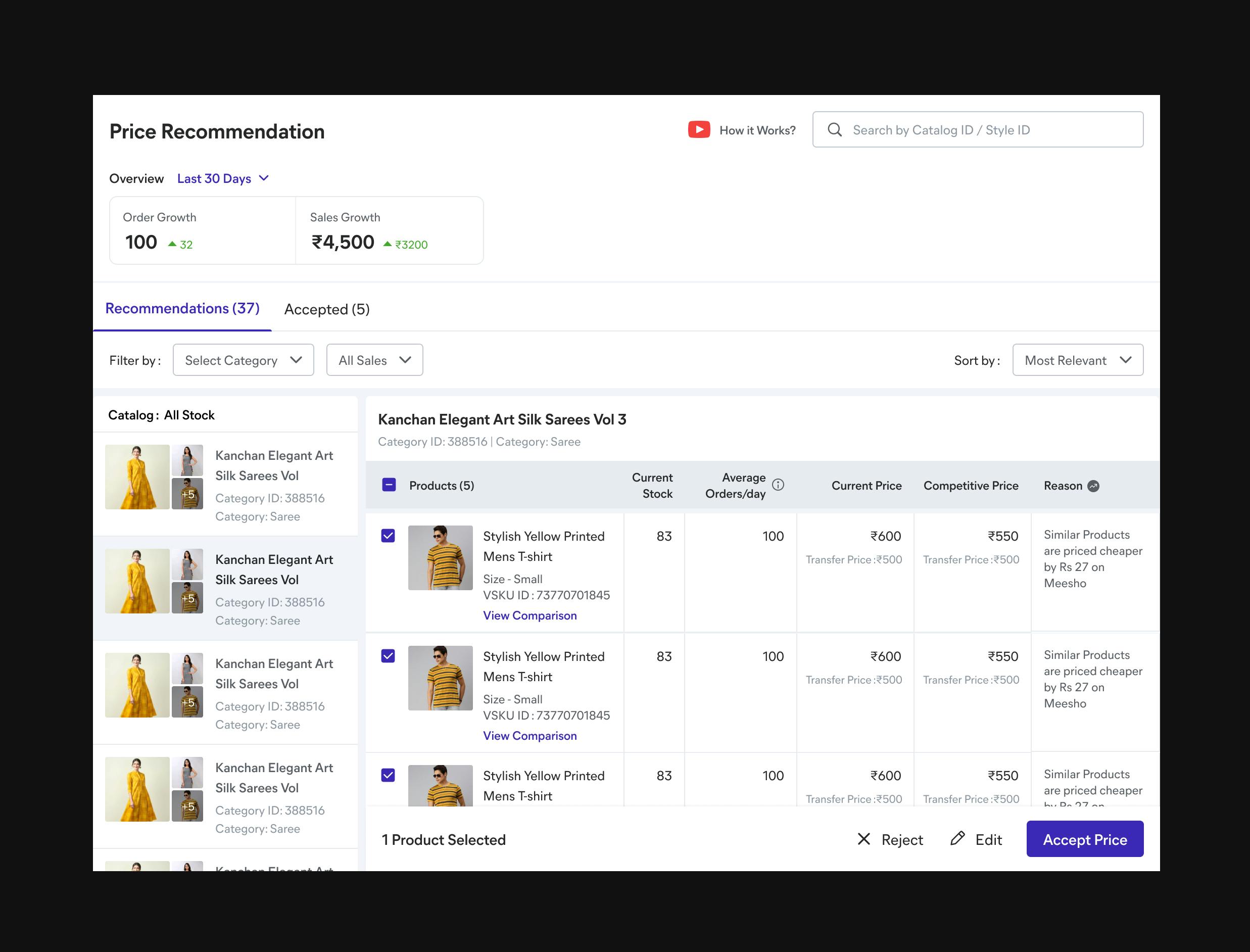Click the Current Stock column header

652,486
